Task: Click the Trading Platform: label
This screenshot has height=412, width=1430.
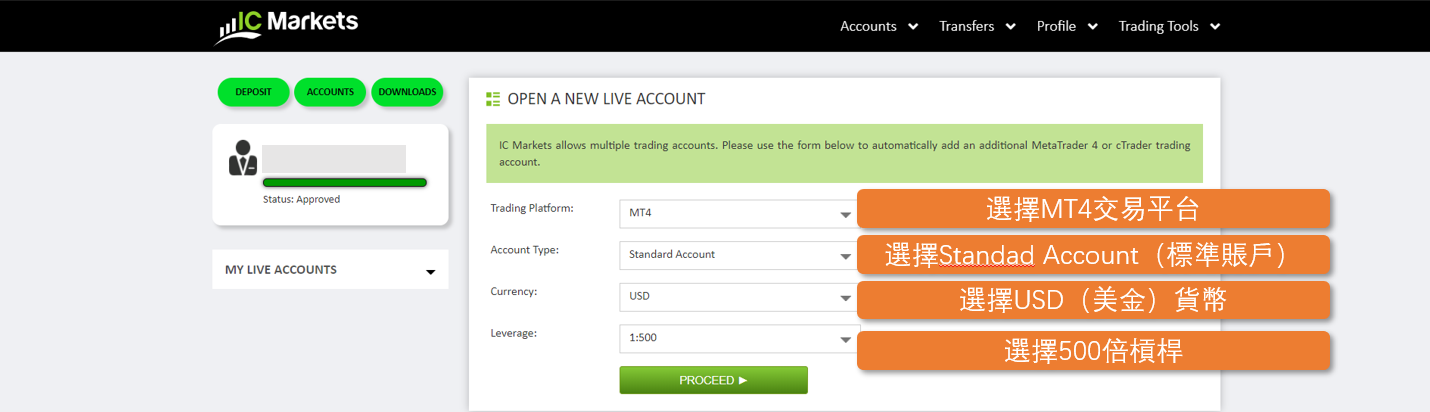Action: 531,208
